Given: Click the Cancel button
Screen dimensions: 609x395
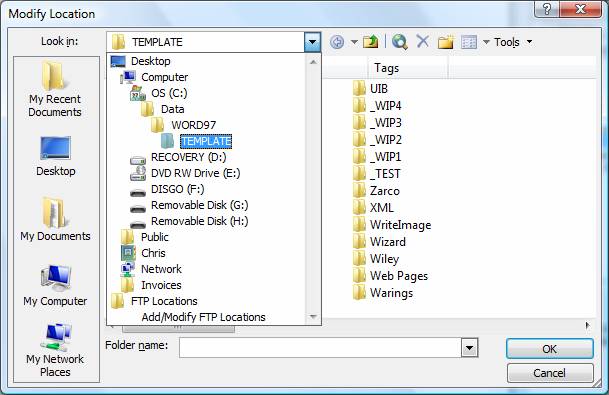Looking at the screenshot, I should pyautogui.click(x=550, y=373).
